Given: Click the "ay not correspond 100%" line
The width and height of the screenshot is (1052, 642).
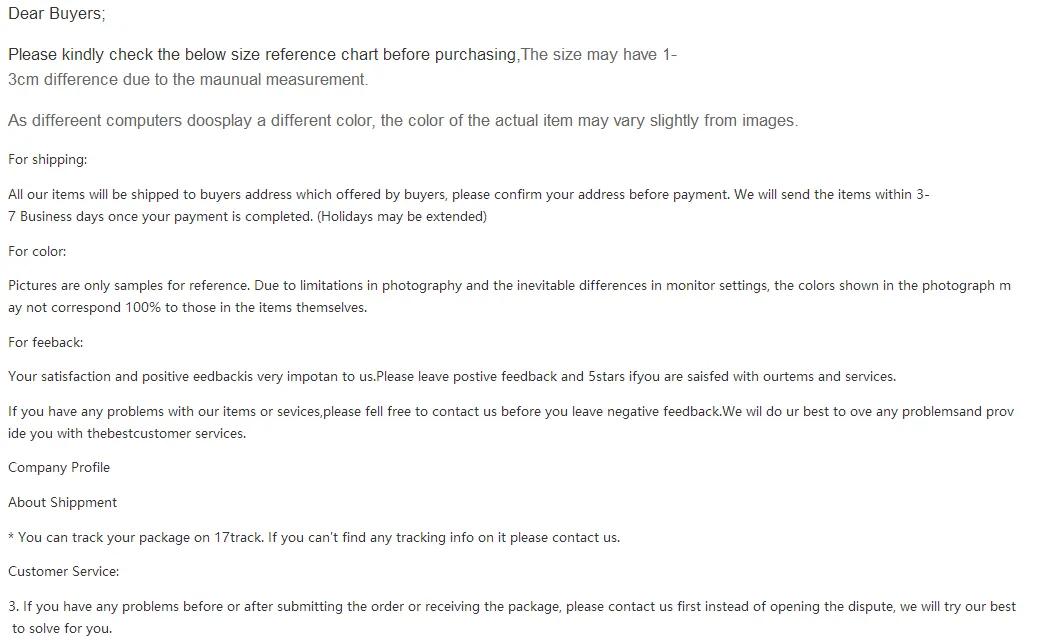Looking at the screenshot, I should [x=188, y=308].
